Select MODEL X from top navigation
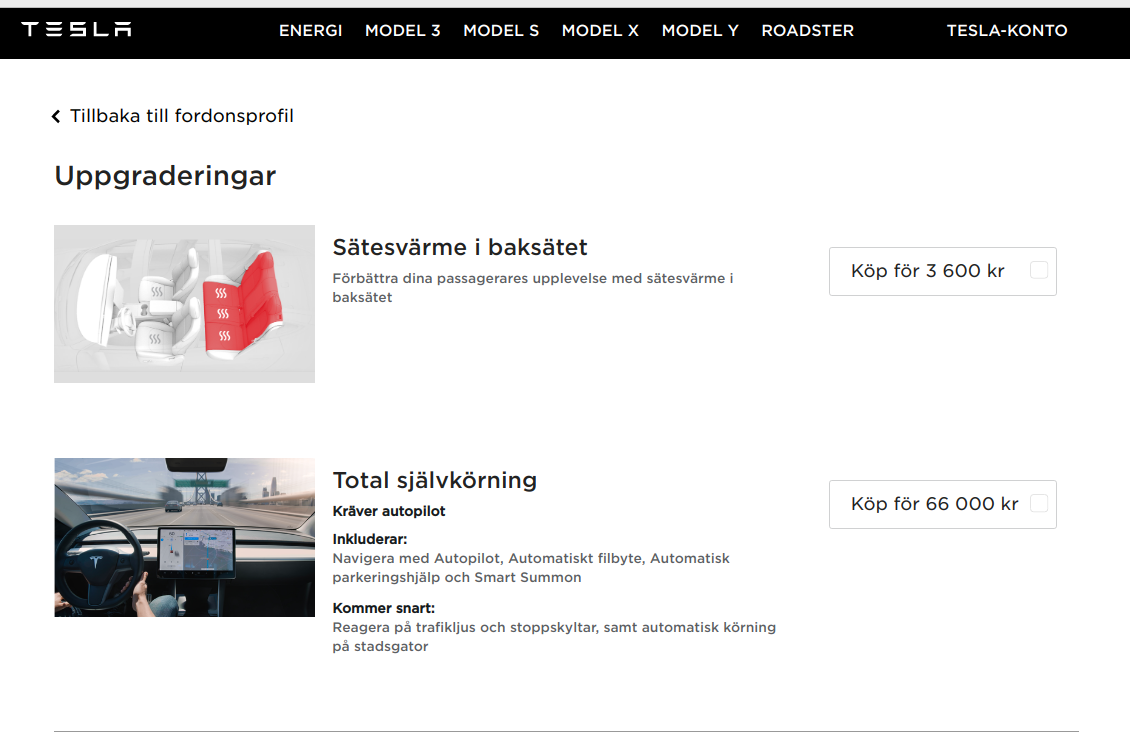 (x=600, y=30)
